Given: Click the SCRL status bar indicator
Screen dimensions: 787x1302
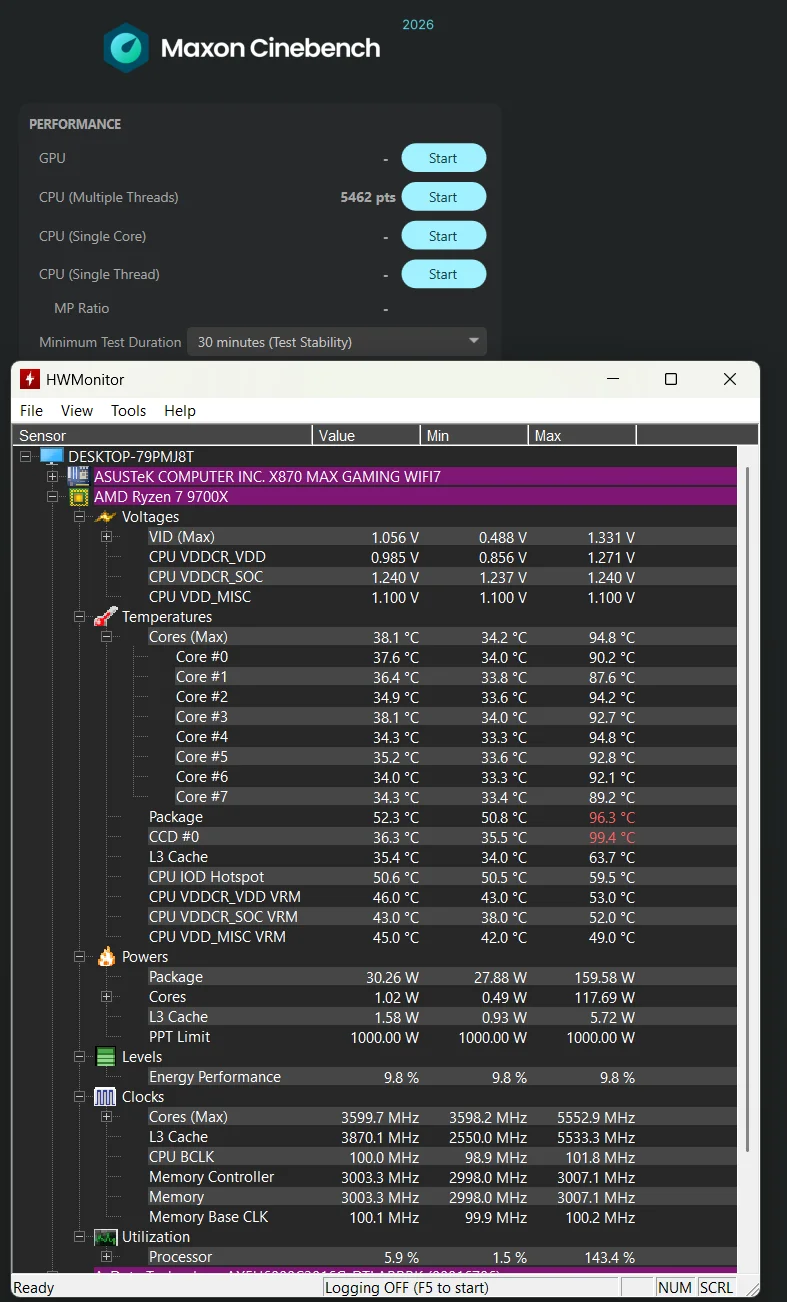Looking at the screenshot, I should coord(717,1287).
